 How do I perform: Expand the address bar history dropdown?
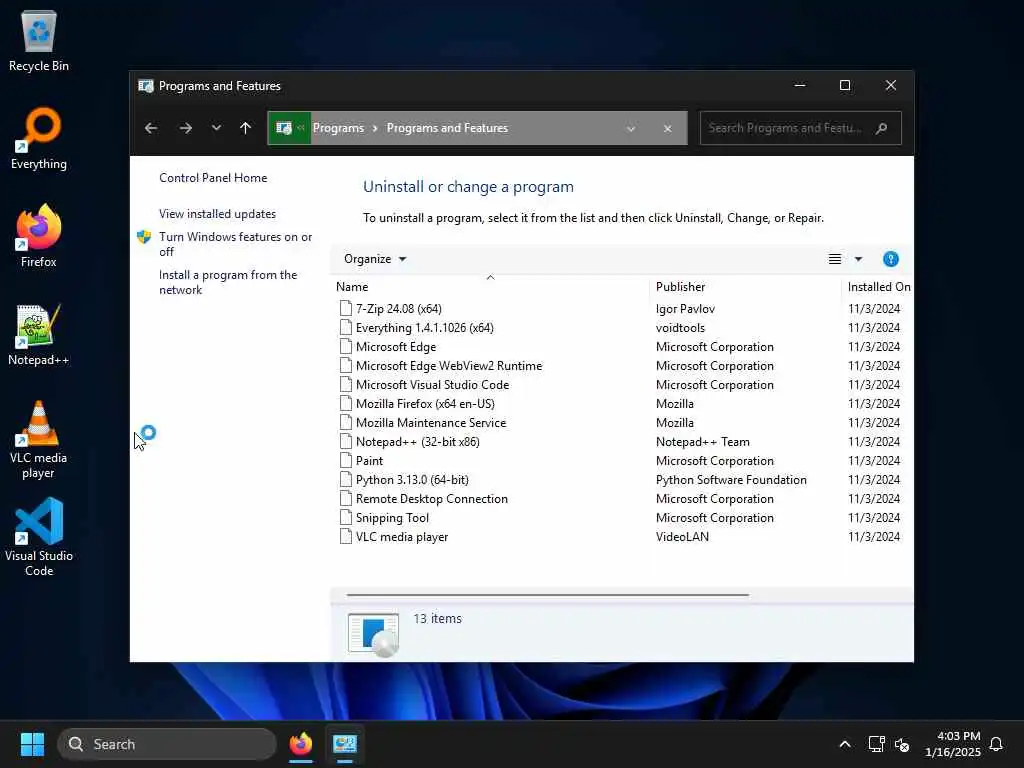tap(631, 129)
